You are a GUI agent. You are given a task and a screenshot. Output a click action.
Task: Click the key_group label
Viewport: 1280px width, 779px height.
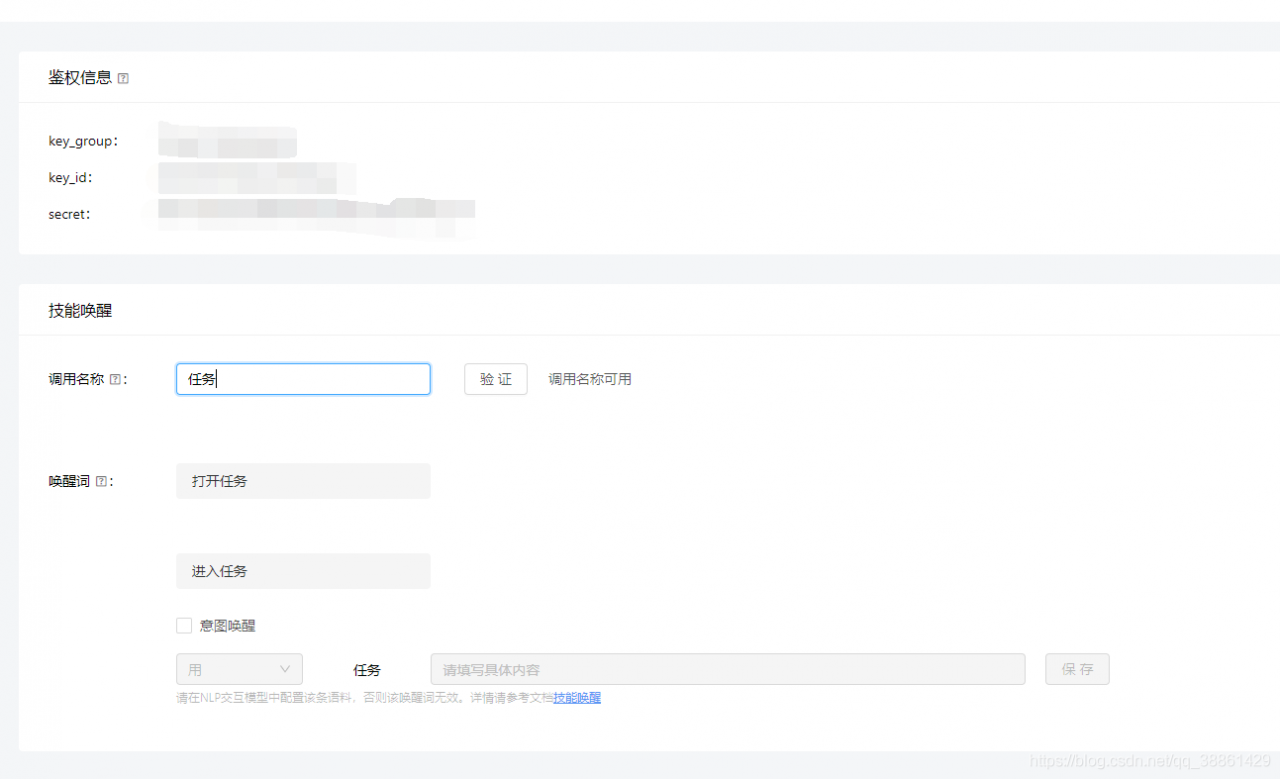coord(83,141)
